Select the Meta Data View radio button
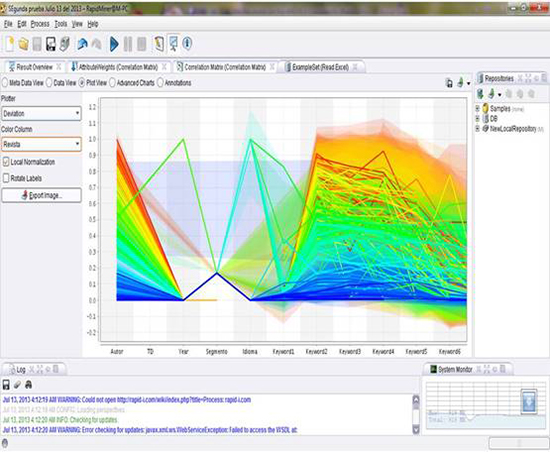 pyautogui.click(x=5, y=83)
